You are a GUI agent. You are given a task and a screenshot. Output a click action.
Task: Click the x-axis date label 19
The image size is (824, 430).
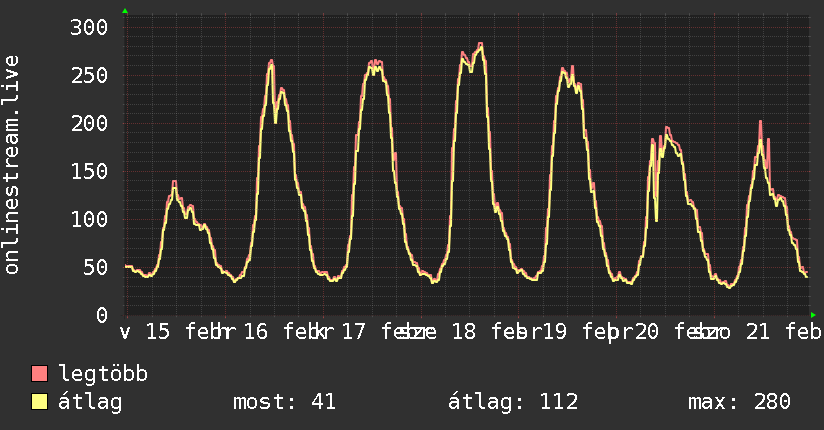[x=555, y=332]
